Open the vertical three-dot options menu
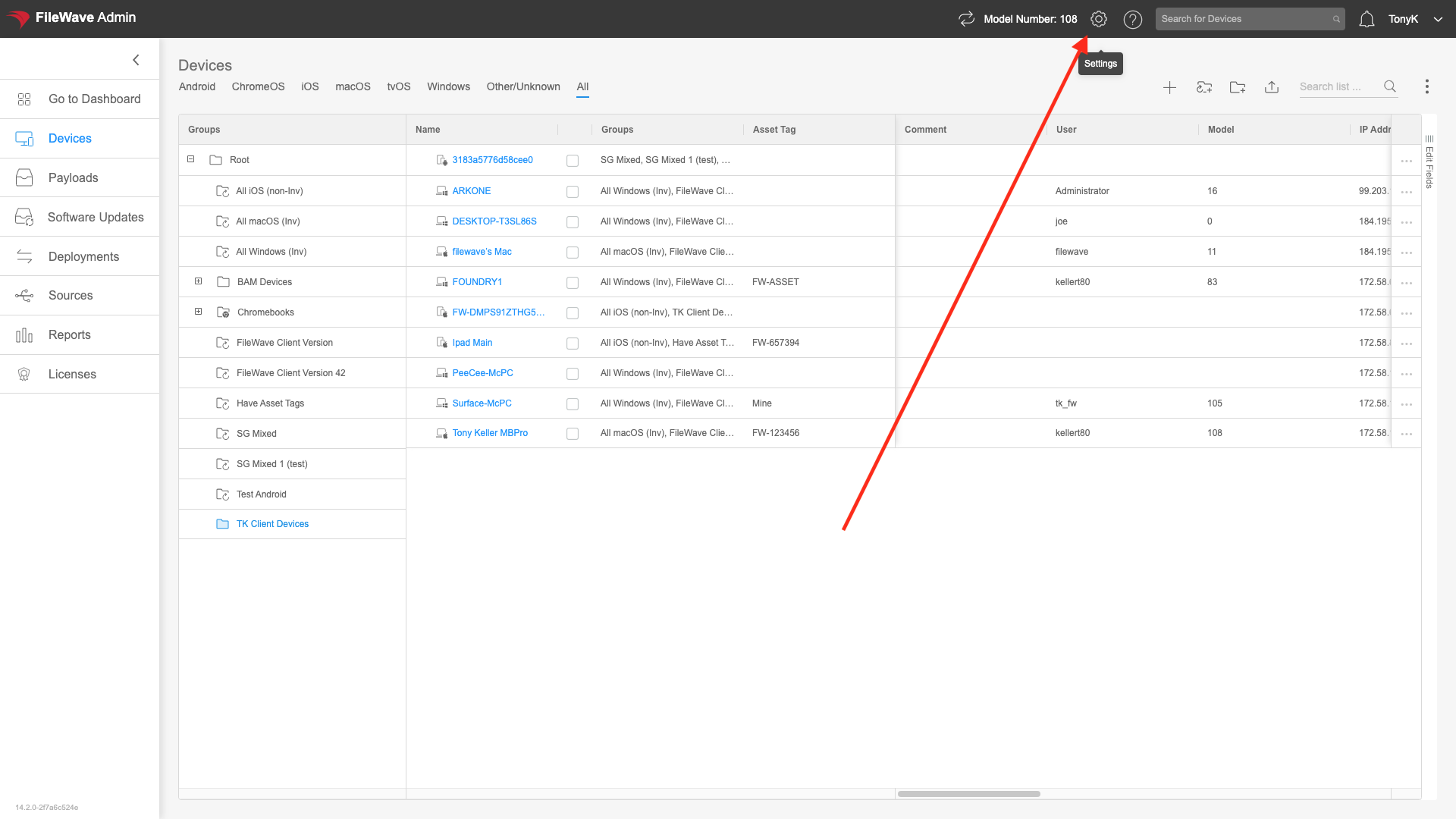This screenshot has height=819, width=1456. (x=1426, y=86)
